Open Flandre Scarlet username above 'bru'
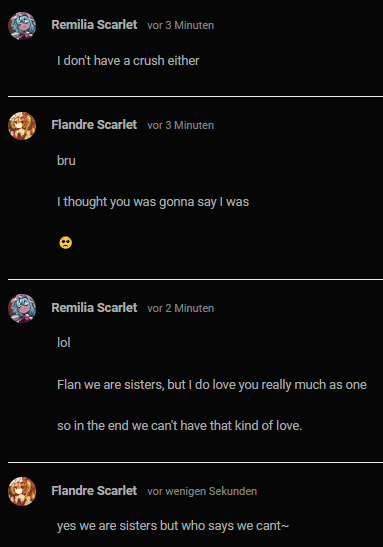Screen dimensions: 383x547 (x=94, y=125)
